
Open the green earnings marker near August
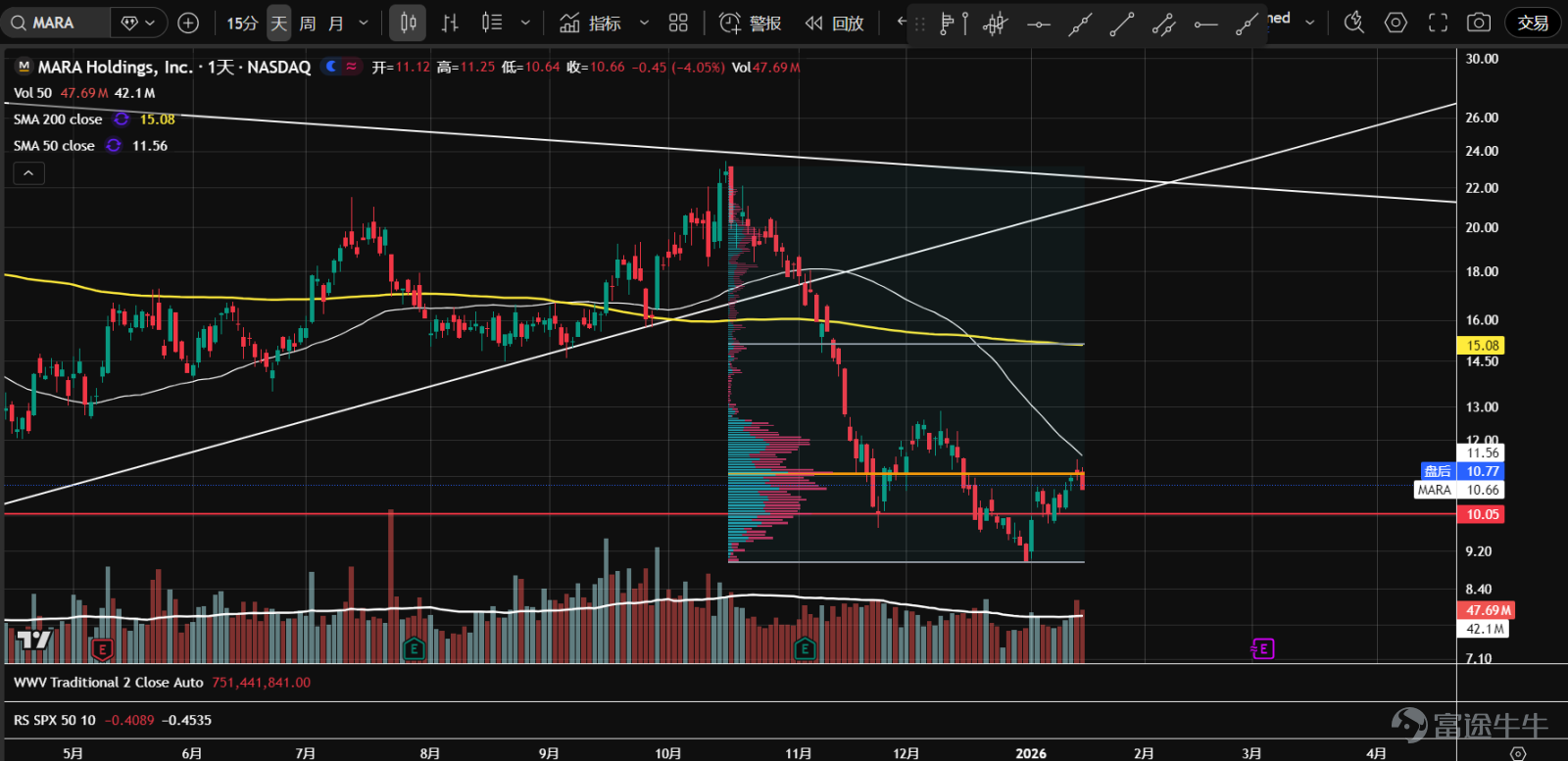click(414, 648)
